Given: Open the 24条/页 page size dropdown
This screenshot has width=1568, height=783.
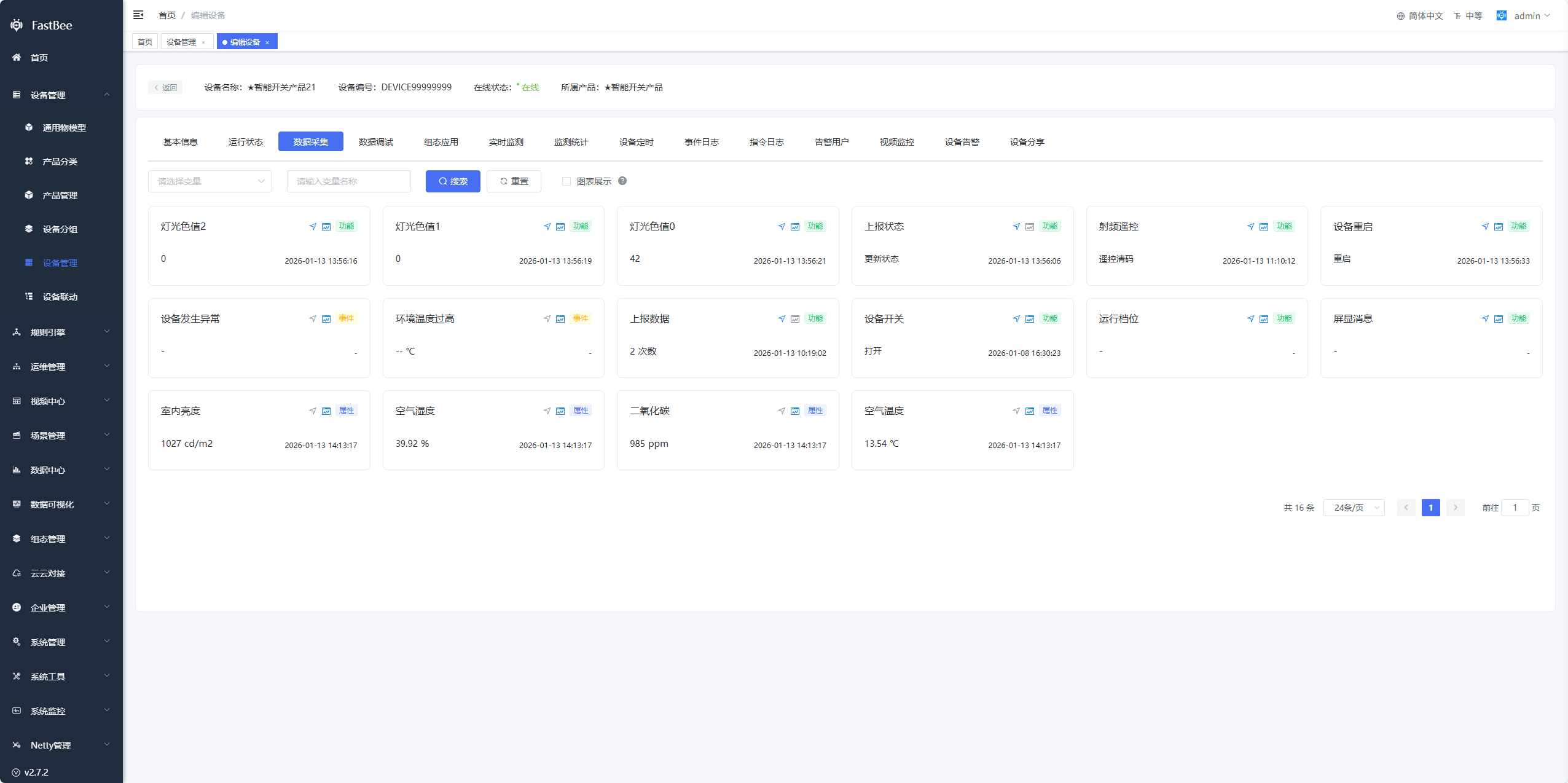Looking at the screenshot, I should pos(1354,508).
